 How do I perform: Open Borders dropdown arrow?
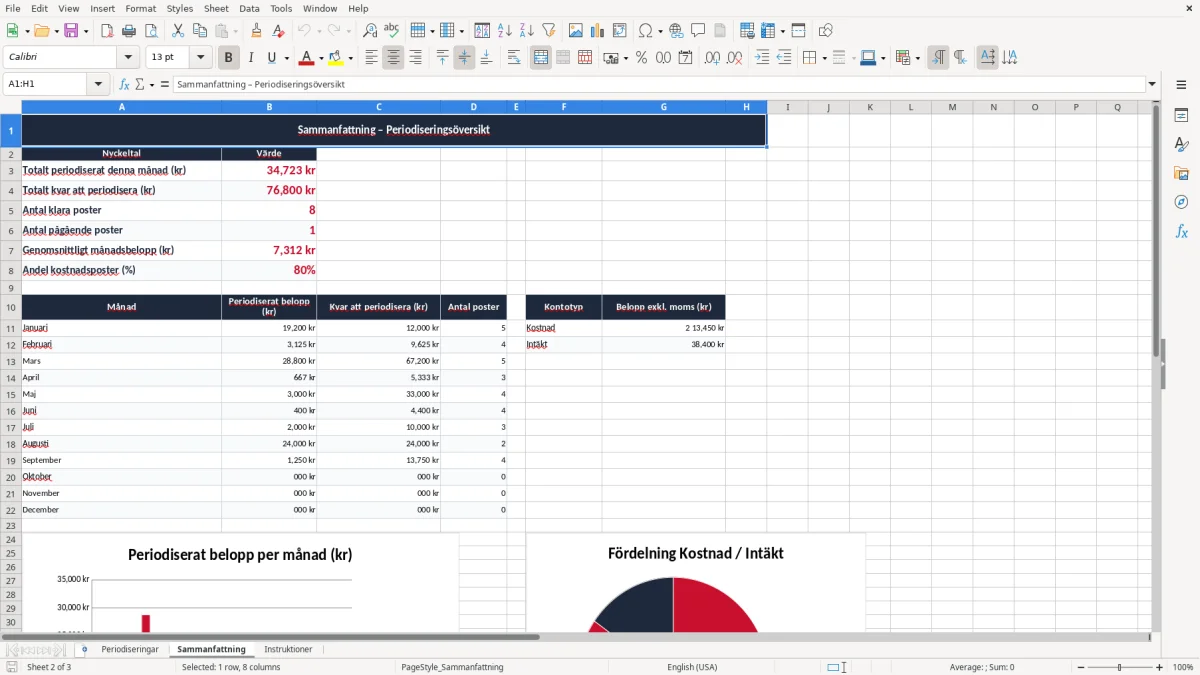[824, 58]
